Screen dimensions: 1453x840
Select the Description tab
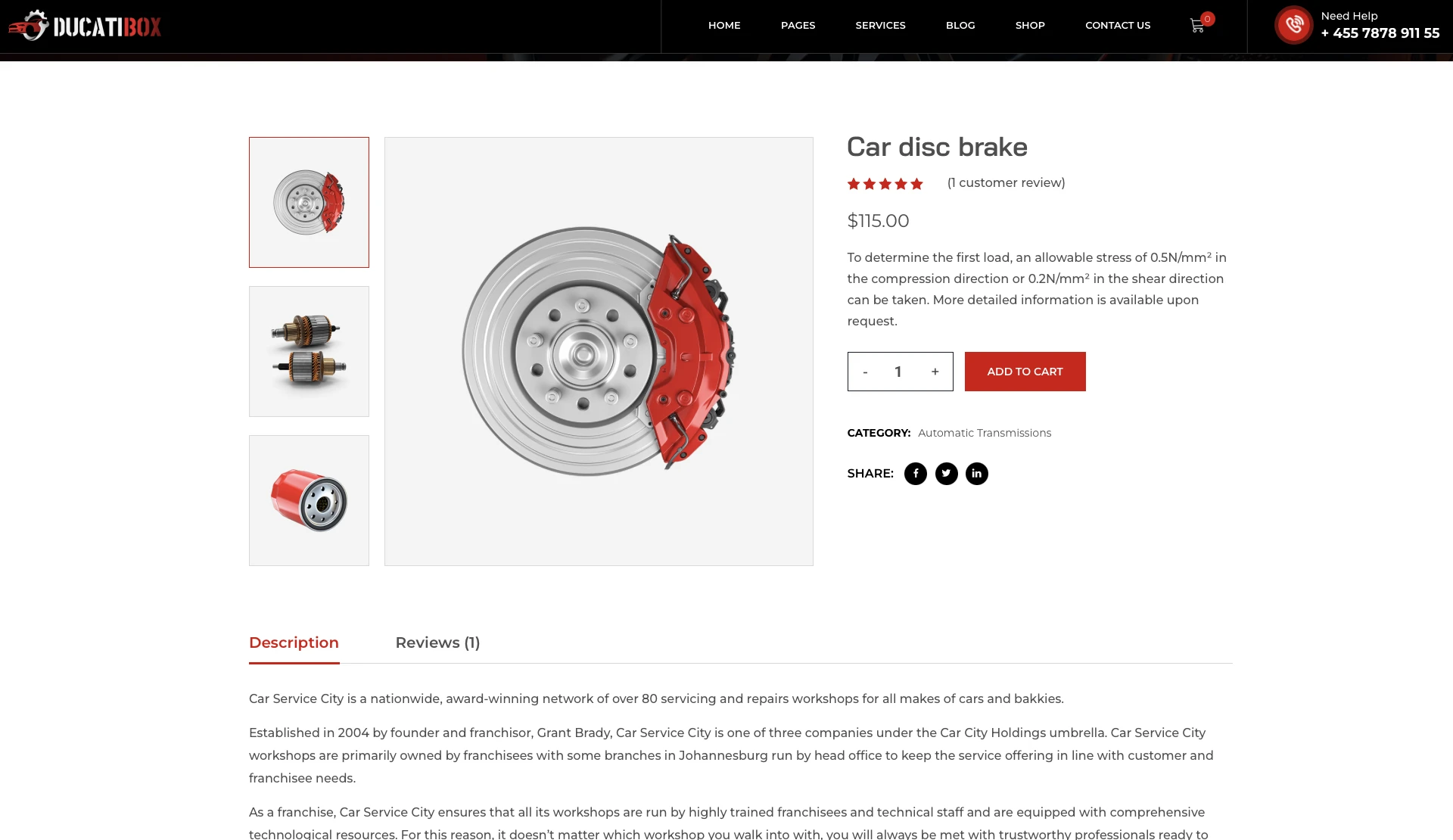point(294,642)
